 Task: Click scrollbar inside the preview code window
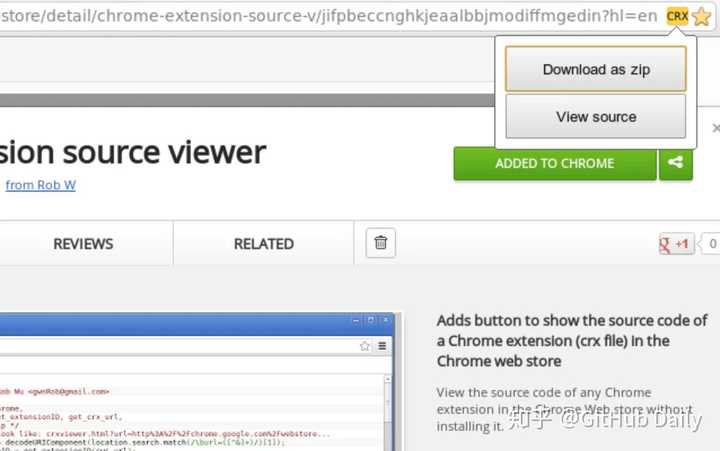(x=388, y=413)
